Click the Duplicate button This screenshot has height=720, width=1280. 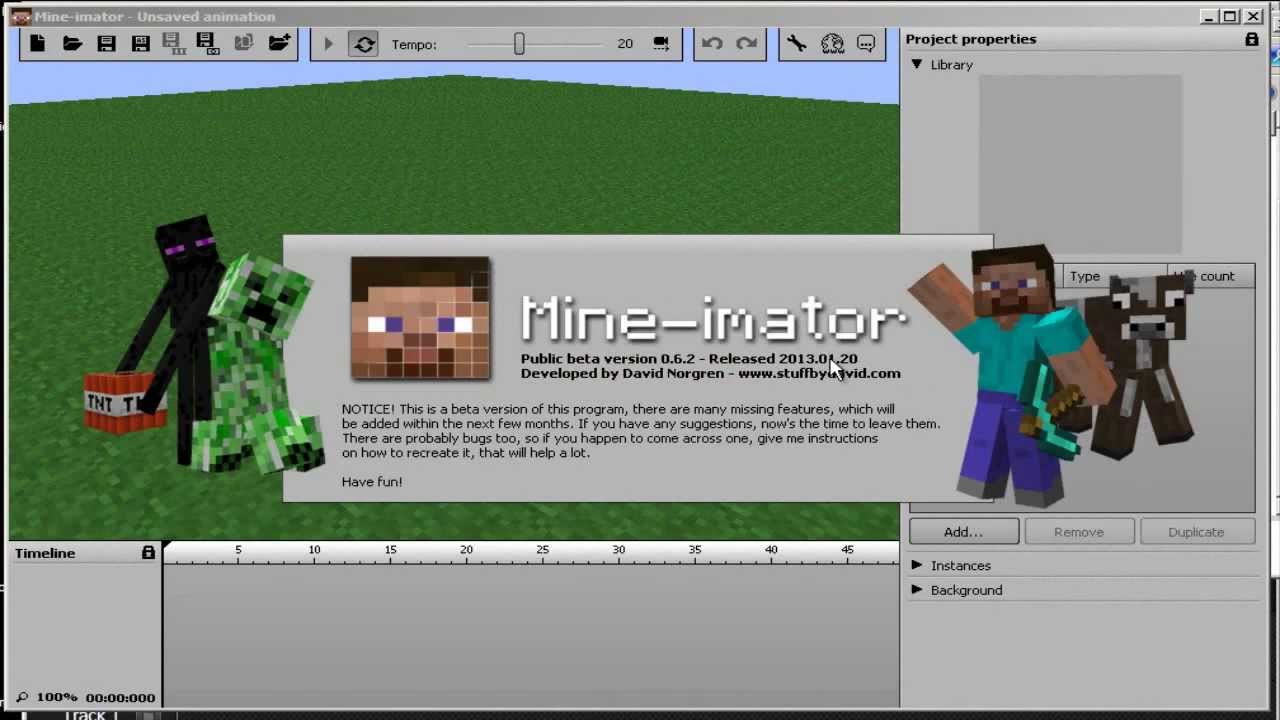coord(1196,532)
